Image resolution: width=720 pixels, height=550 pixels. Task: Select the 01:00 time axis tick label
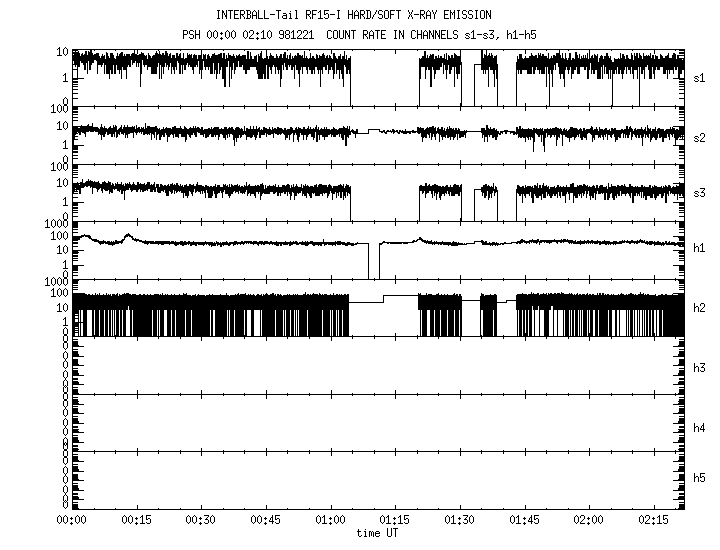coord(331,521)
